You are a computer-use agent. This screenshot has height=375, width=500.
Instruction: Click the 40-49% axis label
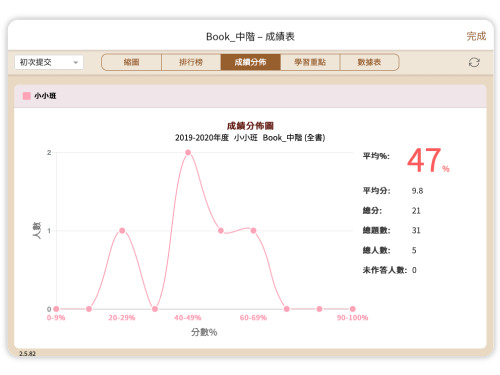click(x=188, y=318)
